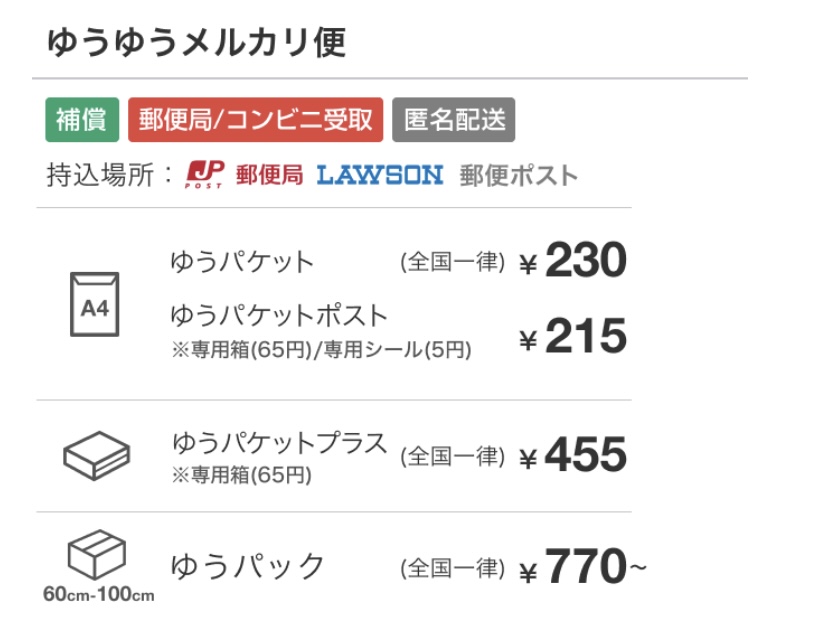Select the green 補償 badge
Screen dimensions: 828x644
coord(81,120)
